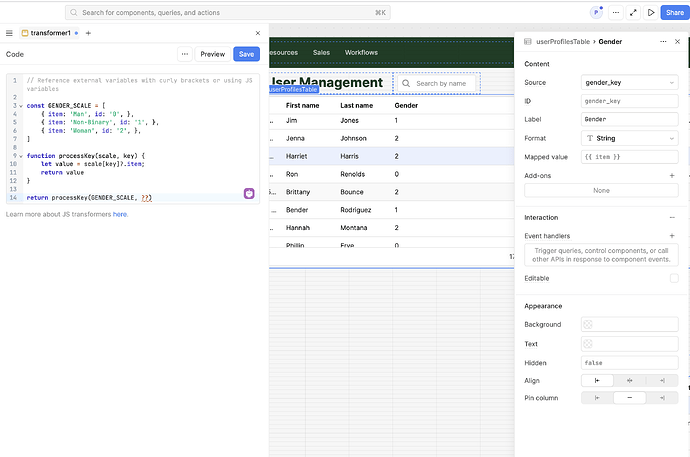The width and height of the screenshot is (690, 457).
Task: Click the Preview play icon in top bar
Action: (651, 12)
